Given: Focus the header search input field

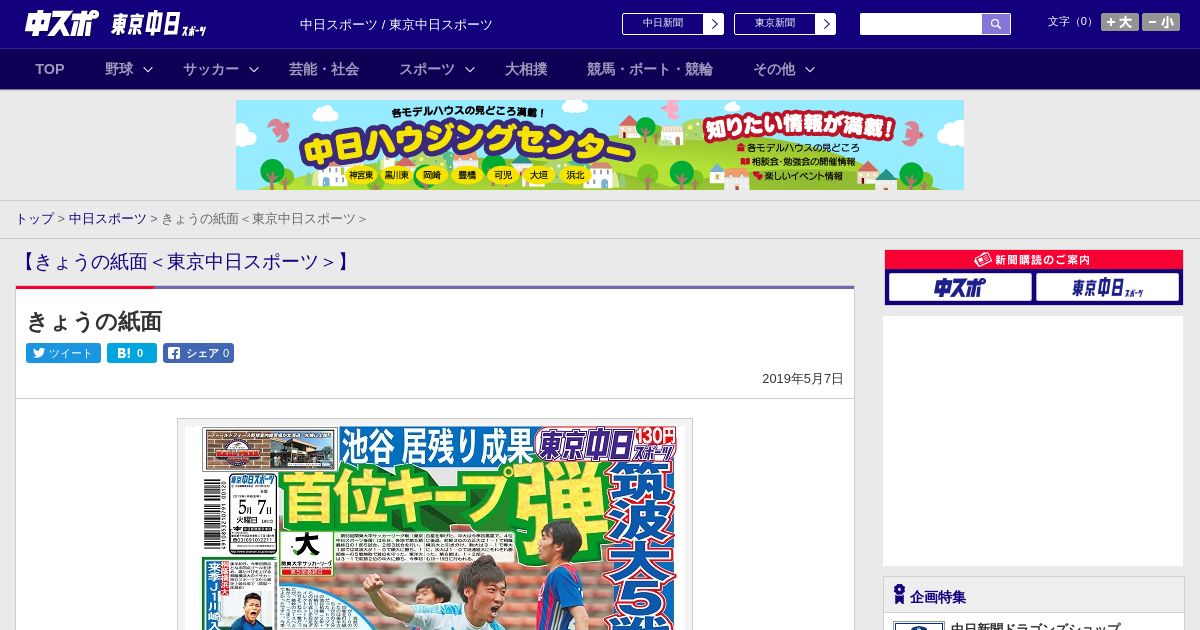Looking at the screenshot, I should pyautogui.click(x=921, y=24).
